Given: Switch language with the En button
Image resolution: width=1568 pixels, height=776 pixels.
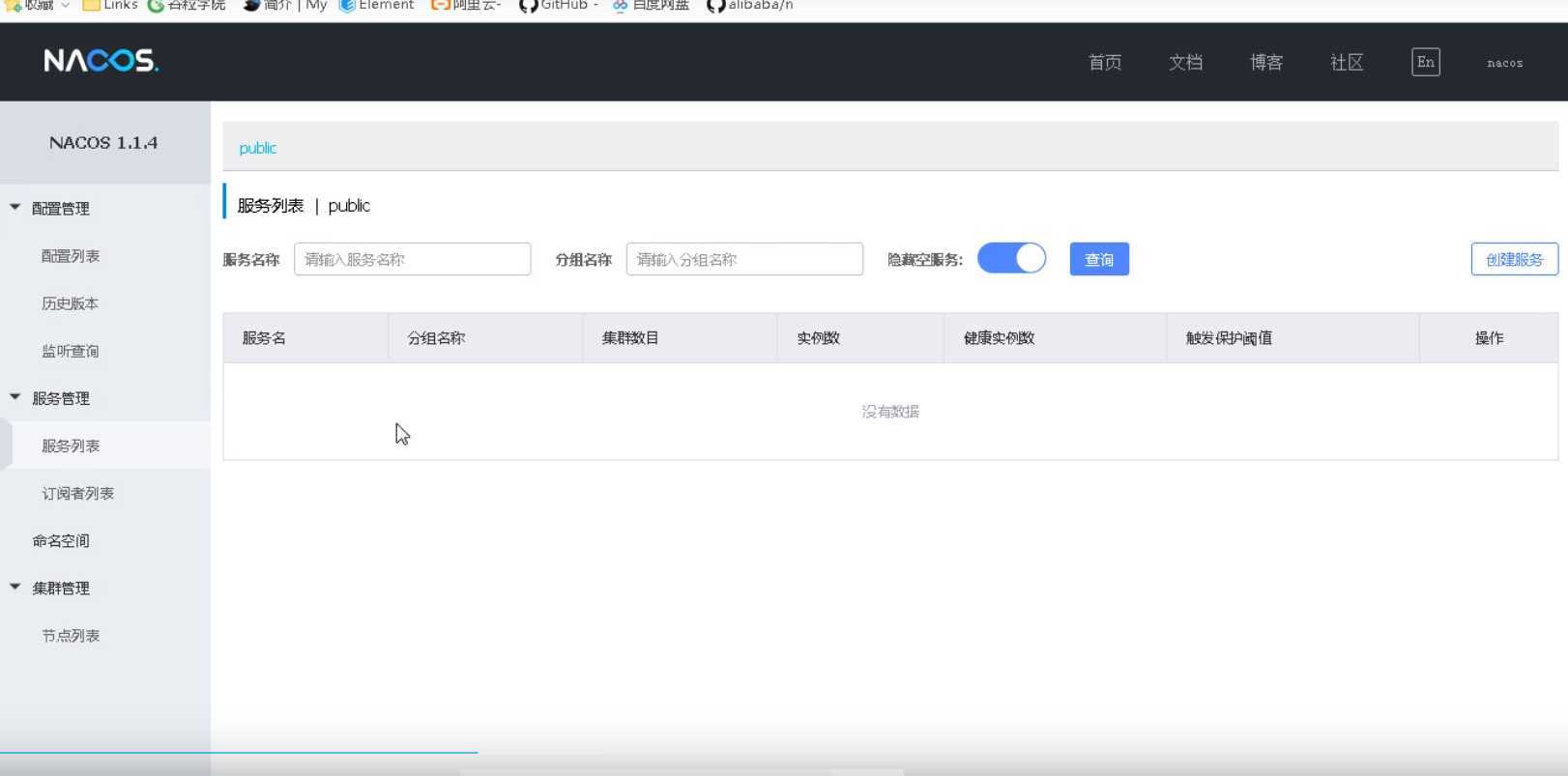Looking at the screenshot, I should tap(1426, 62).
